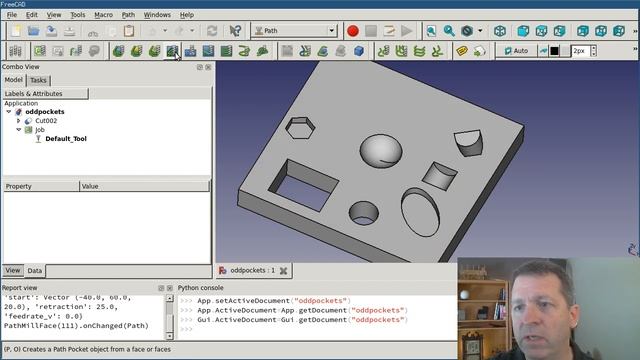Screen dimensions: 640x360
Task: Switch to the Top view cube icon
Action: [x=541, y=31]
